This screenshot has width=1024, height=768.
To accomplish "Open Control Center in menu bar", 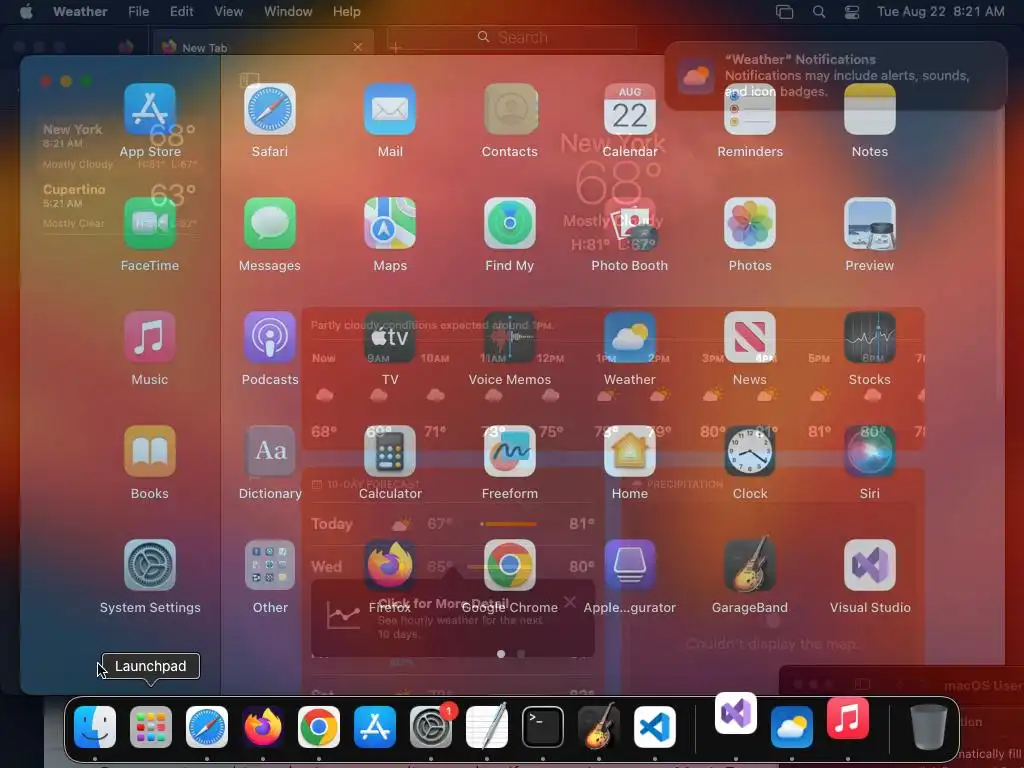I will pos(852,12).
